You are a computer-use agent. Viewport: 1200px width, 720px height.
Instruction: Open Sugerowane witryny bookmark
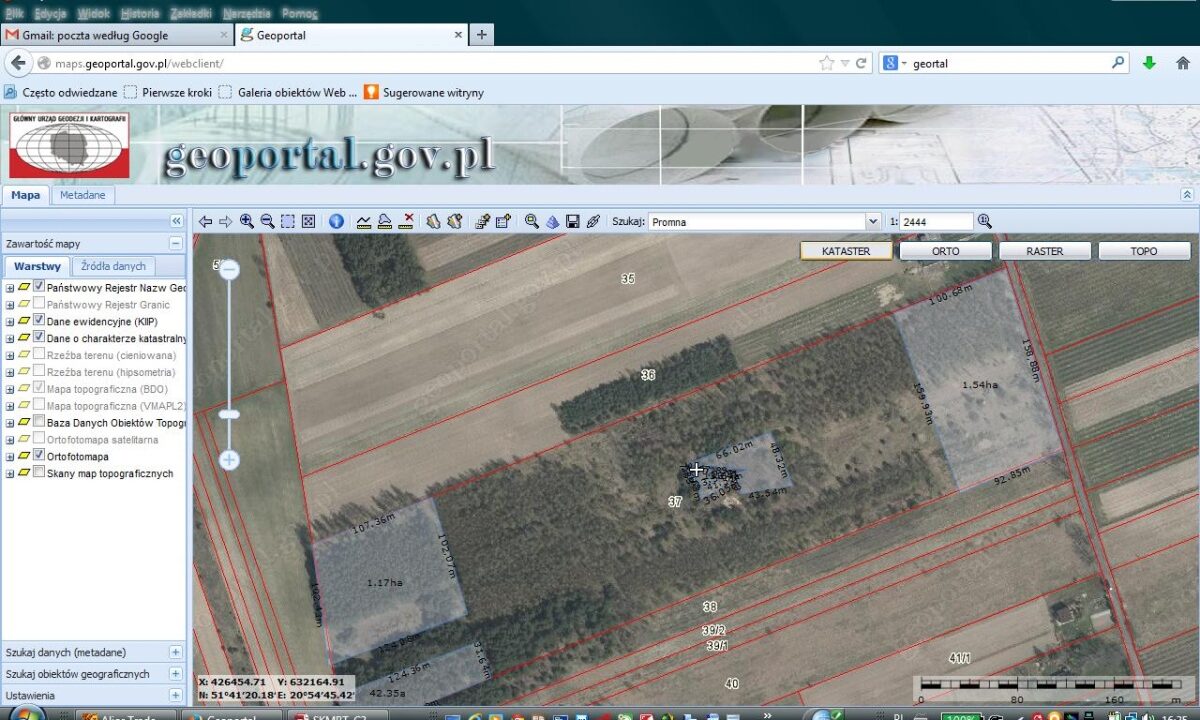(x=423, y=92)
